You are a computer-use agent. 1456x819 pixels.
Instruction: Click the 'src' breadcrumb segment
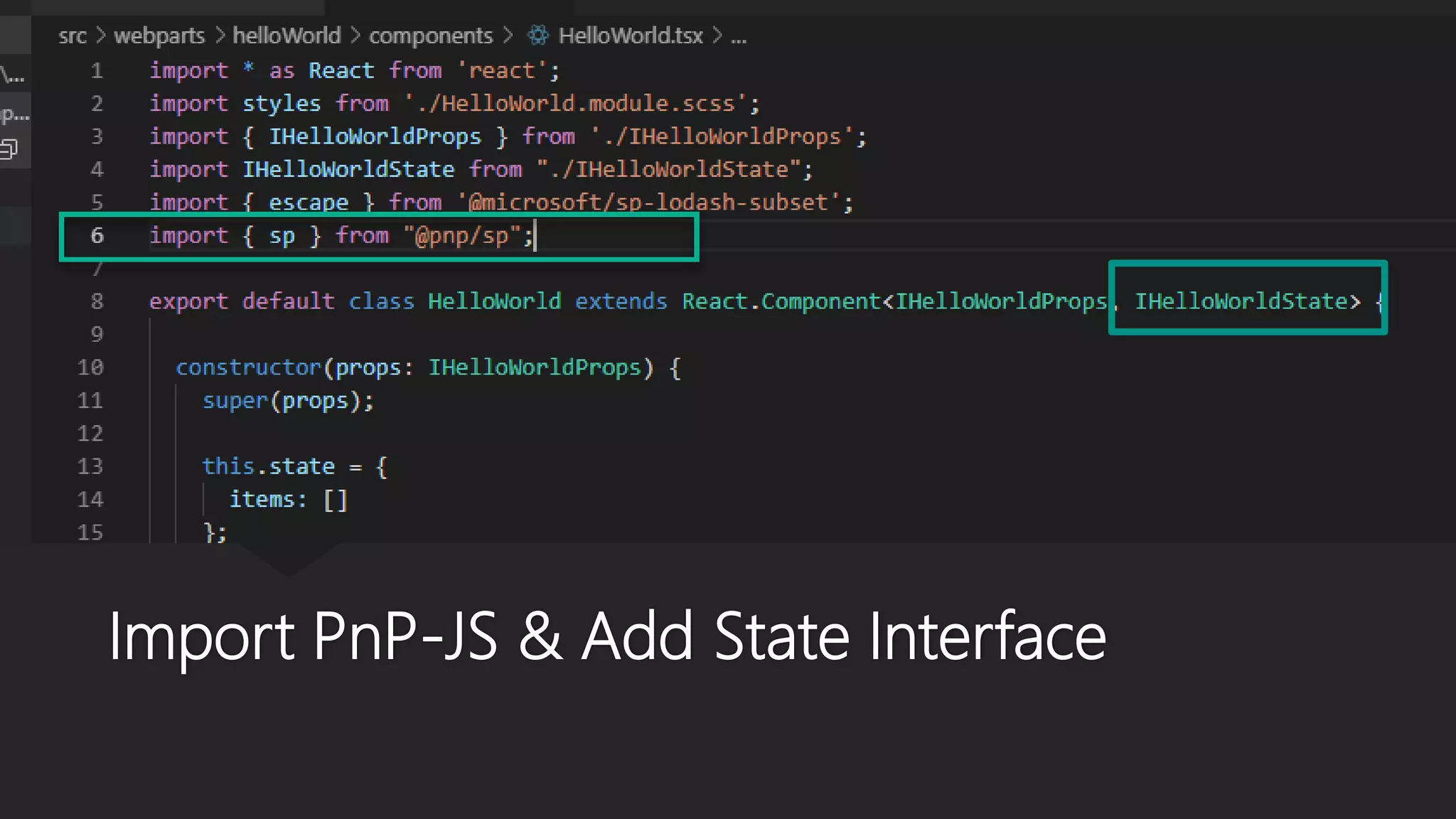pyautogui.click(x=72, y=36)
